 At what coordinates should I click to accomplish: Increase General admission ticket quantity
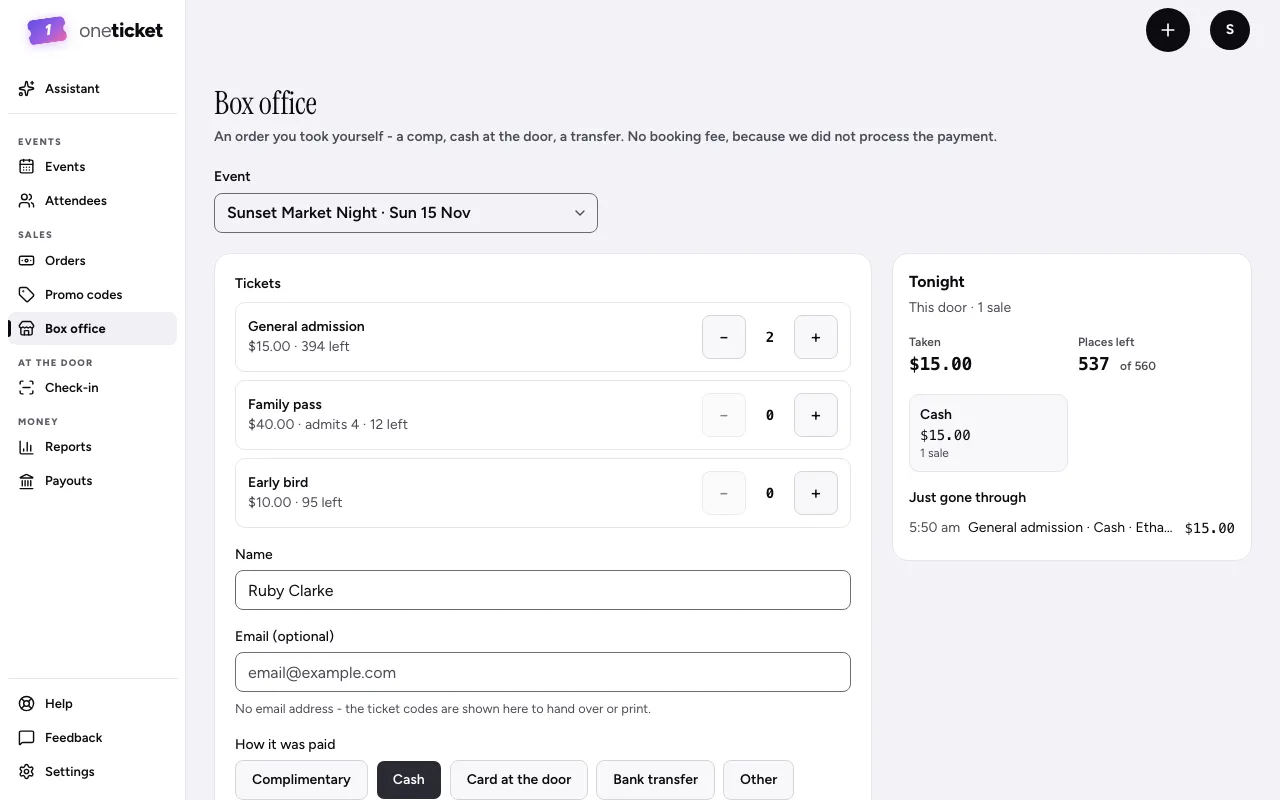tap(816, 337)
